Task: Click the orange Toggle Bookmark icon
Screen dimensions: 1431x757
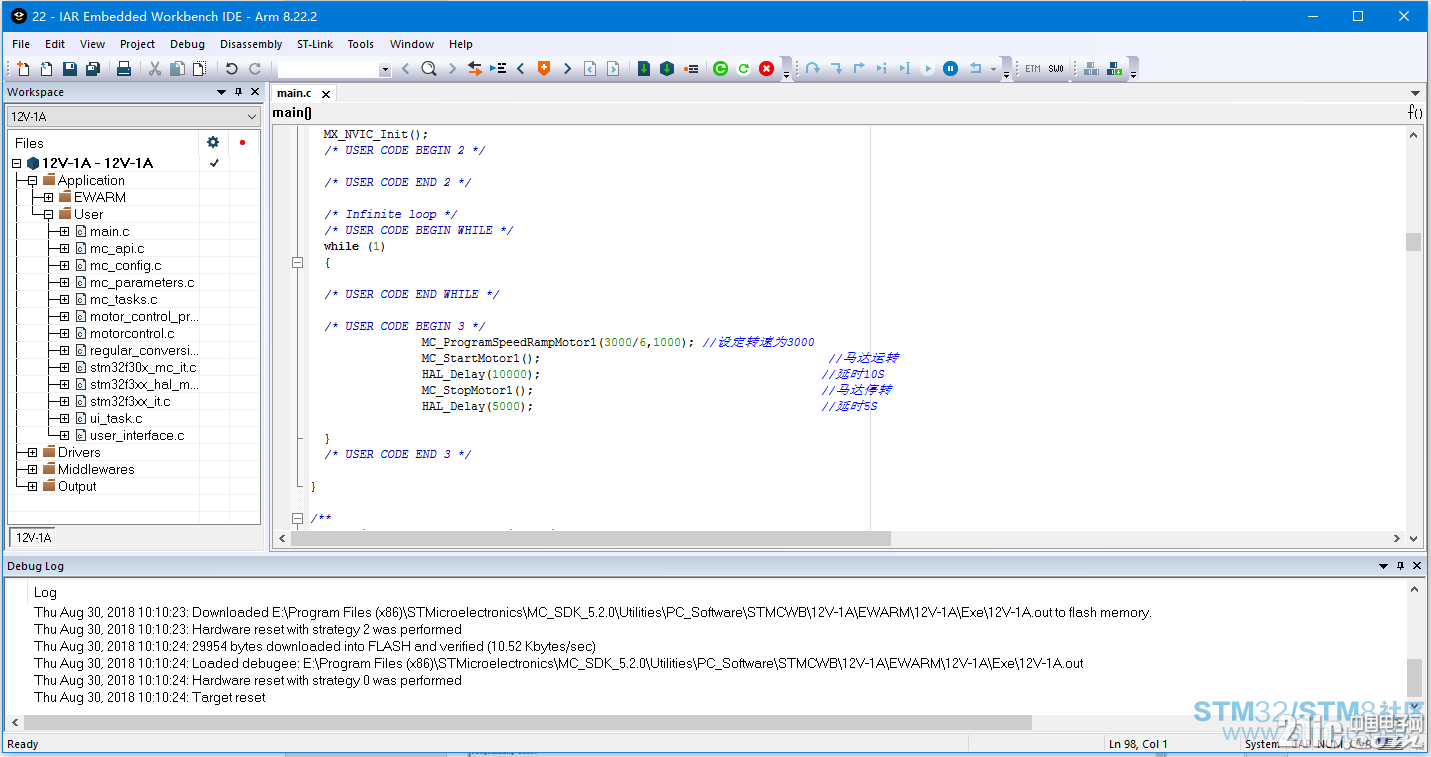Action: tap(544, 69)
